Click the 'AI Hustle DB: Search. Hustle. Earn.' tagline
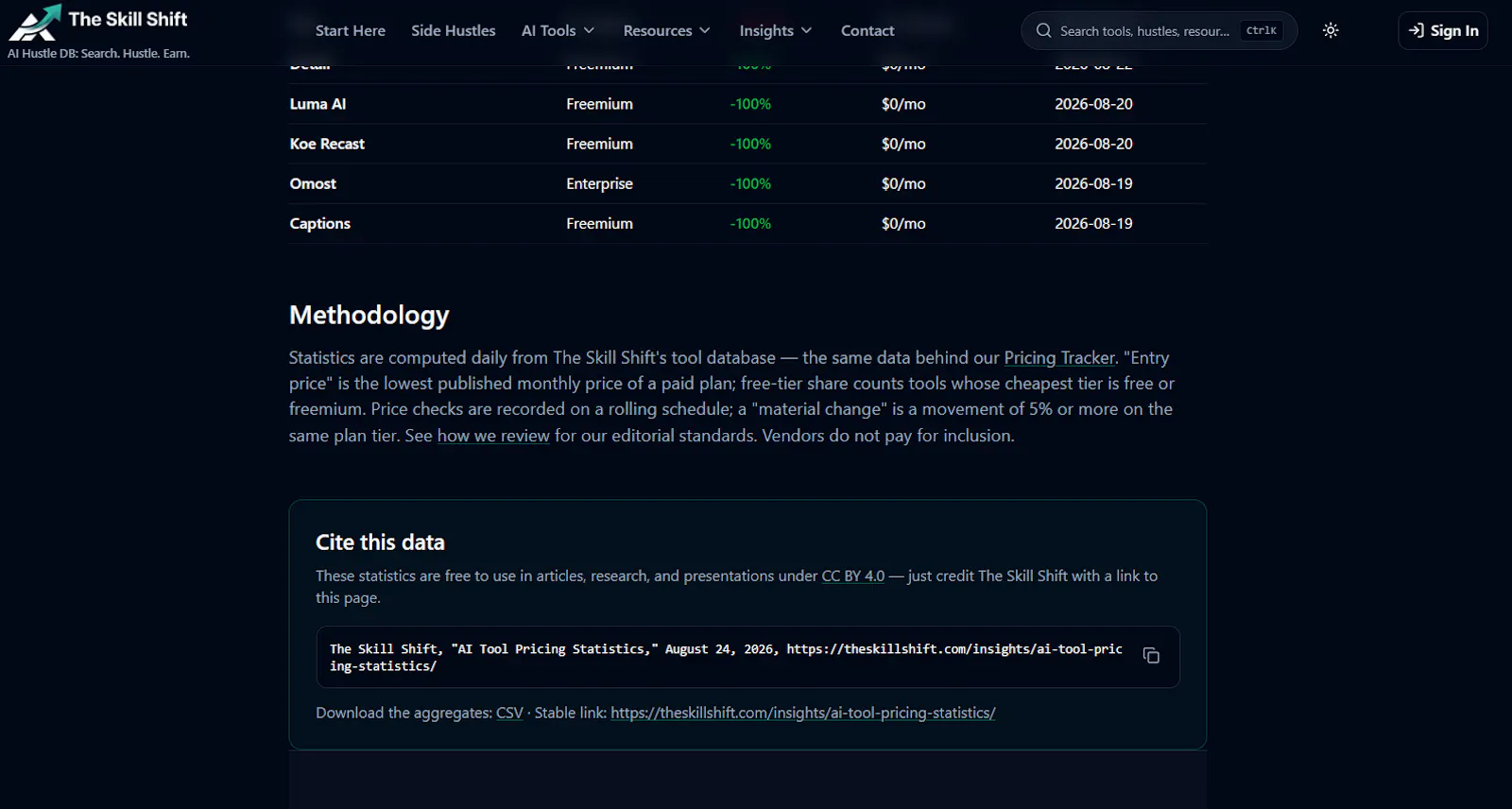The height and width of the screenshot is (809, 1512). [99, 54]
